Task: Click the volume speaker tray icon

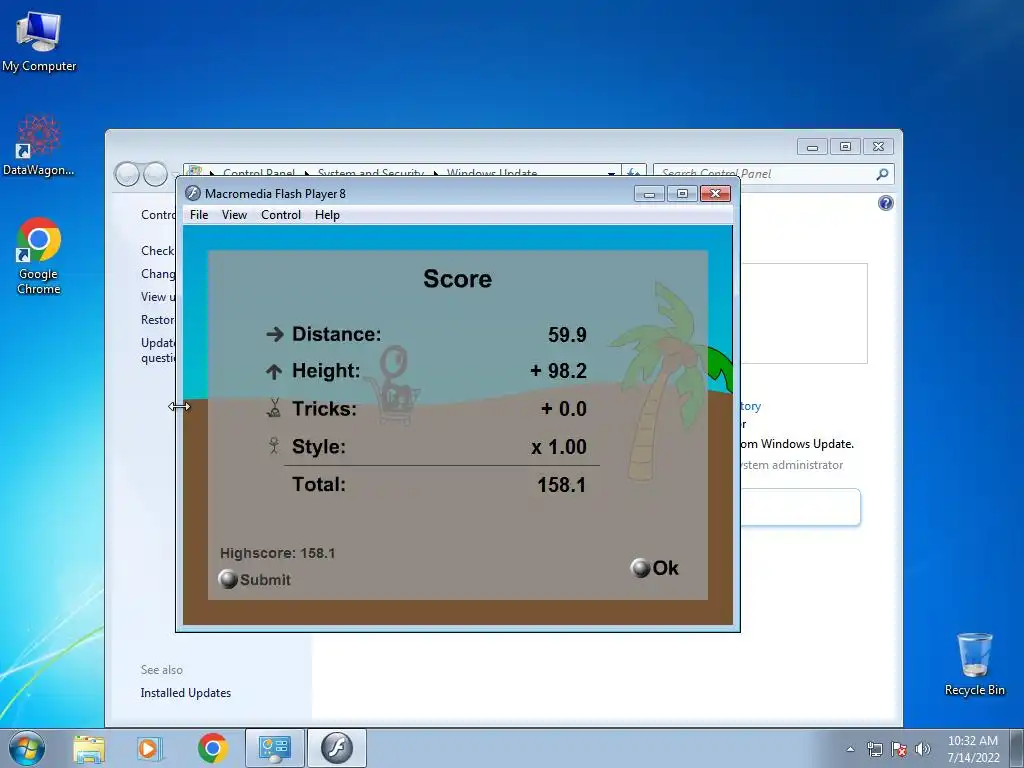Action: (x=923, y=750)
